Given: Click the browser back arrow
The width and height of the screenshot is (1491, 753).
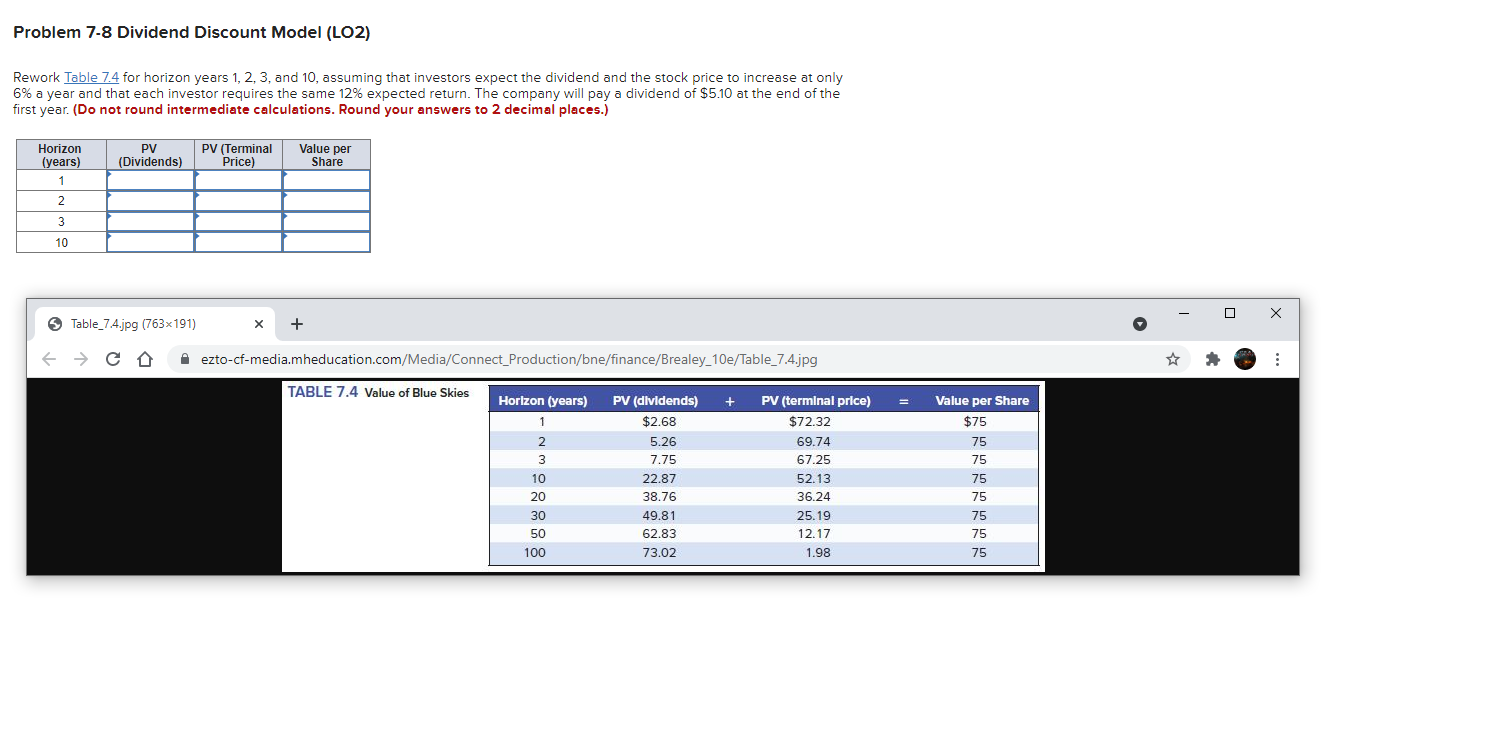Looking at the screenshot, I should pos(49,359).
